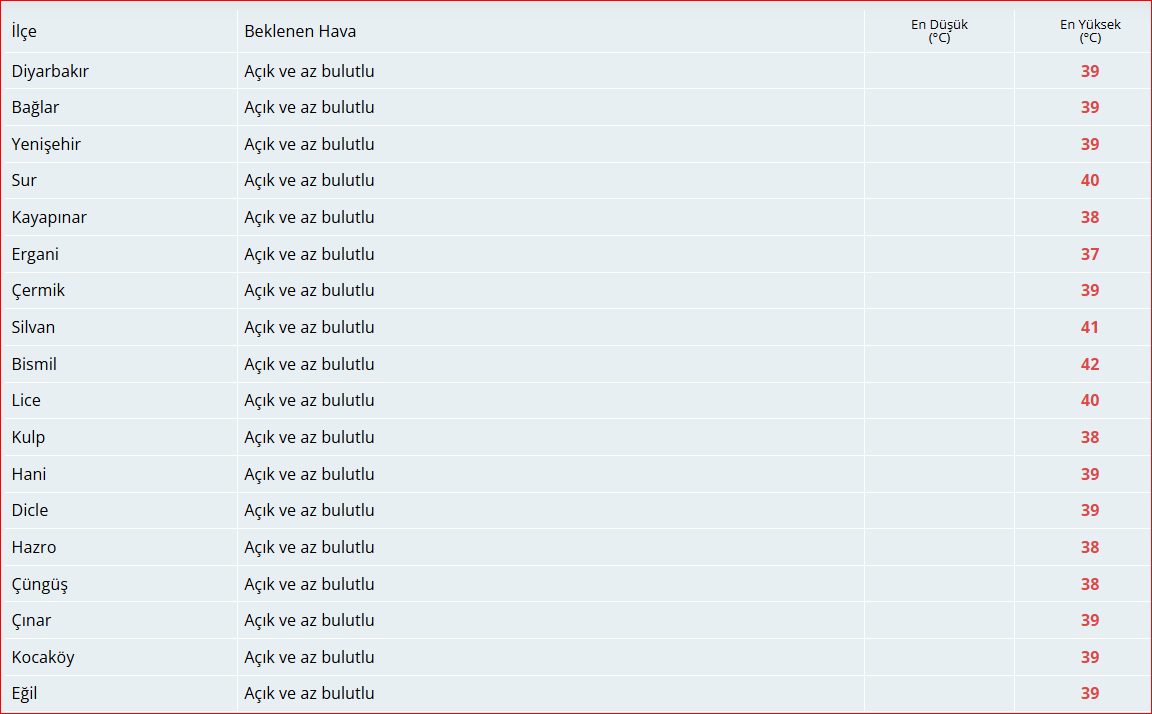Click the Silvan high temperature 41
The height and width of the screenshot is (714, 1152).
(1090, 328)
